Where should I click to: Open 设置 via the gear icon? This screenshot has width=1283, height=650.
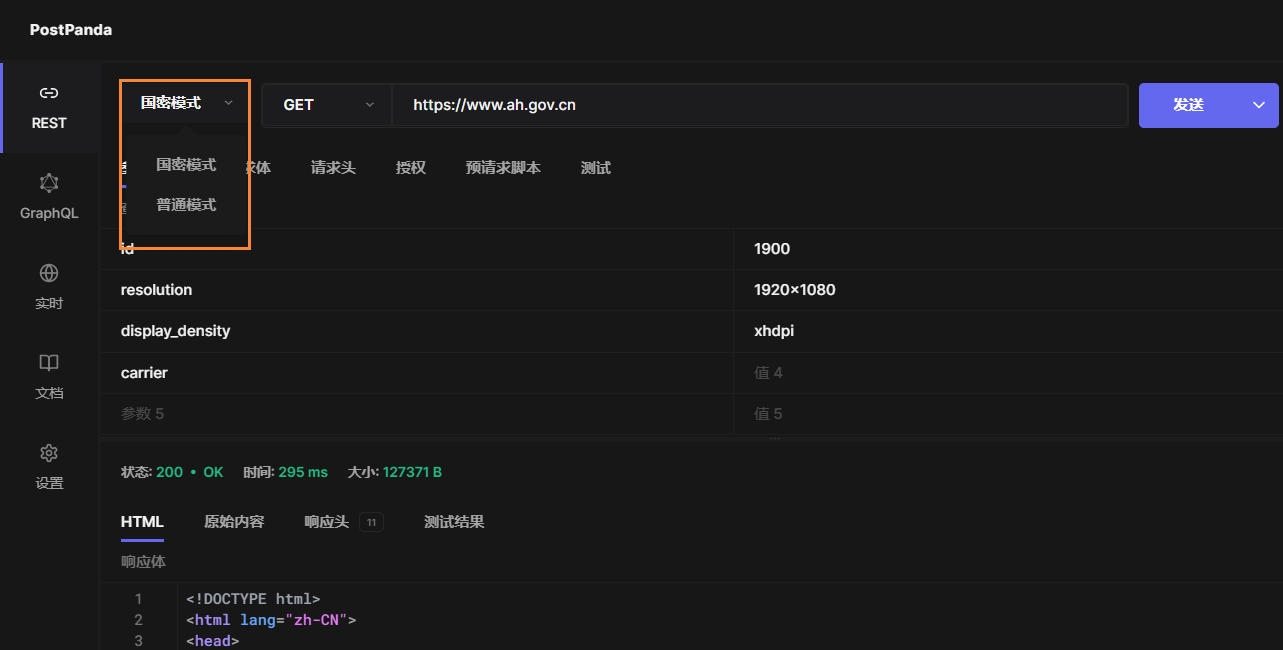(49, 467)
